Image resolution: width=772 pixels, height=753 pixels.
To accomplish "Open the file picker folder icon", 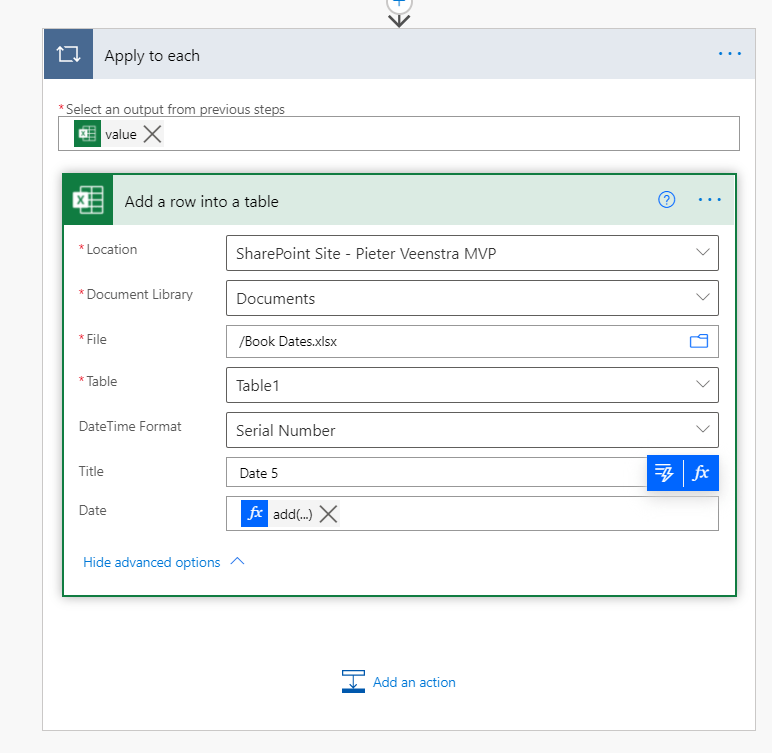I will 699,341.
